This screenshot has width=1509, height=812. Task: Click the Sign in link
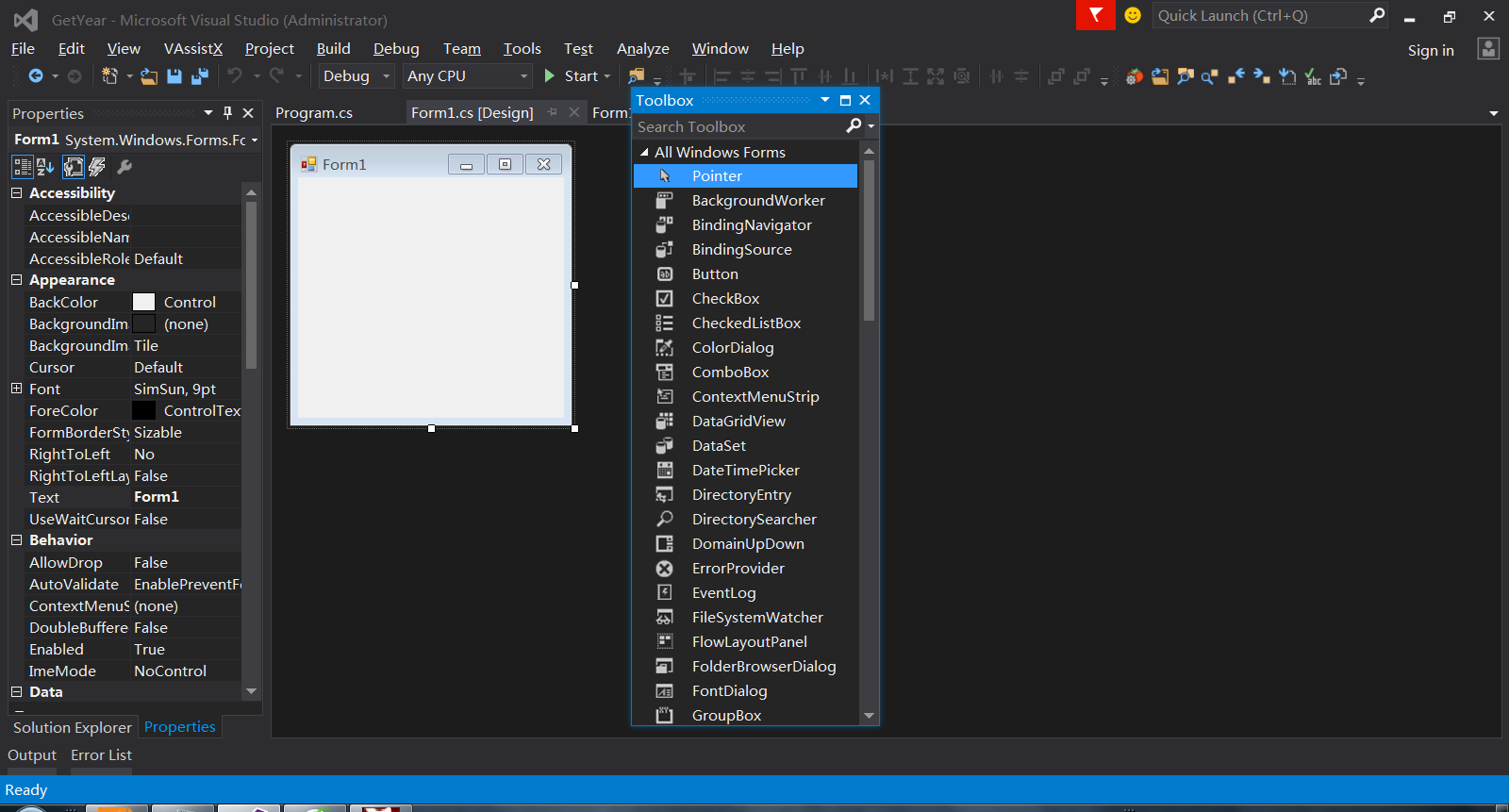1431,51
